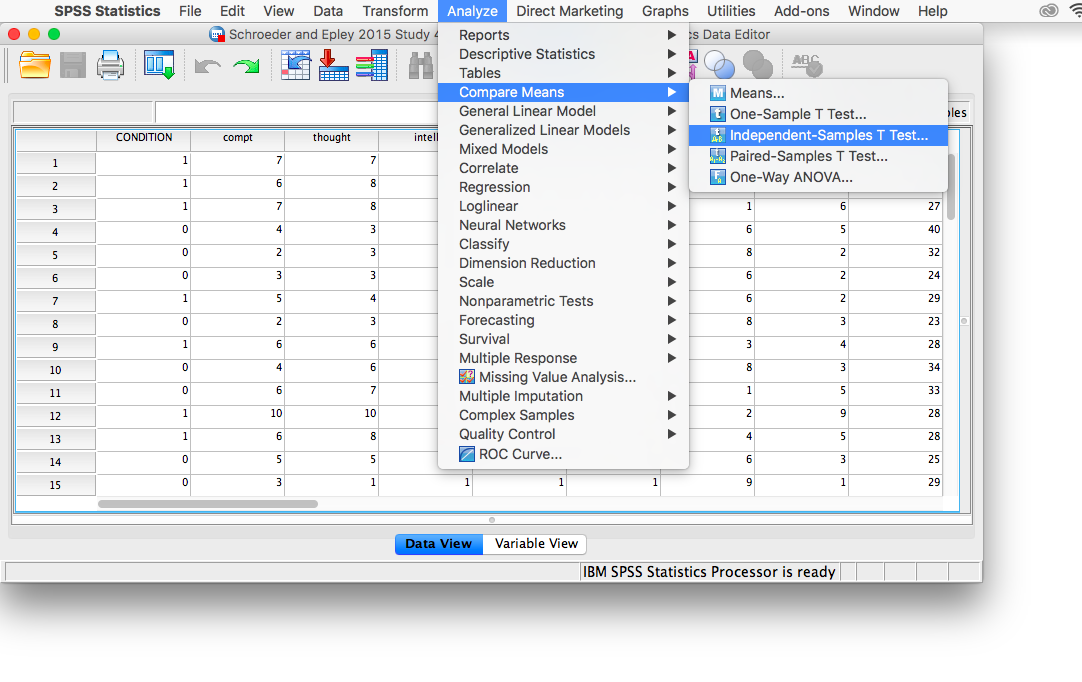
Task: Open the Creative Cloud menu bar icon
Action: tap(1049, 11)
